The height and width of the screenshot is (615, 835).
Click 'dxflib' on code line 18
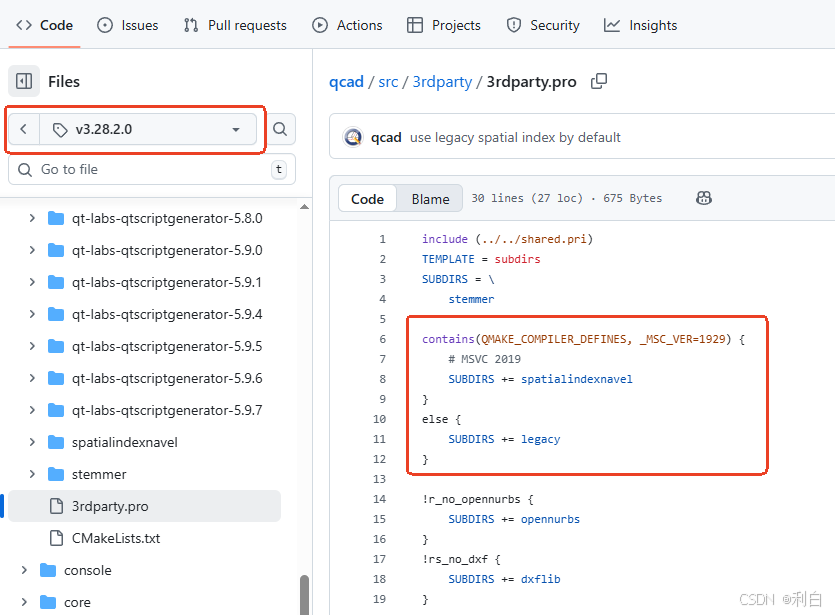coord(541,579)
